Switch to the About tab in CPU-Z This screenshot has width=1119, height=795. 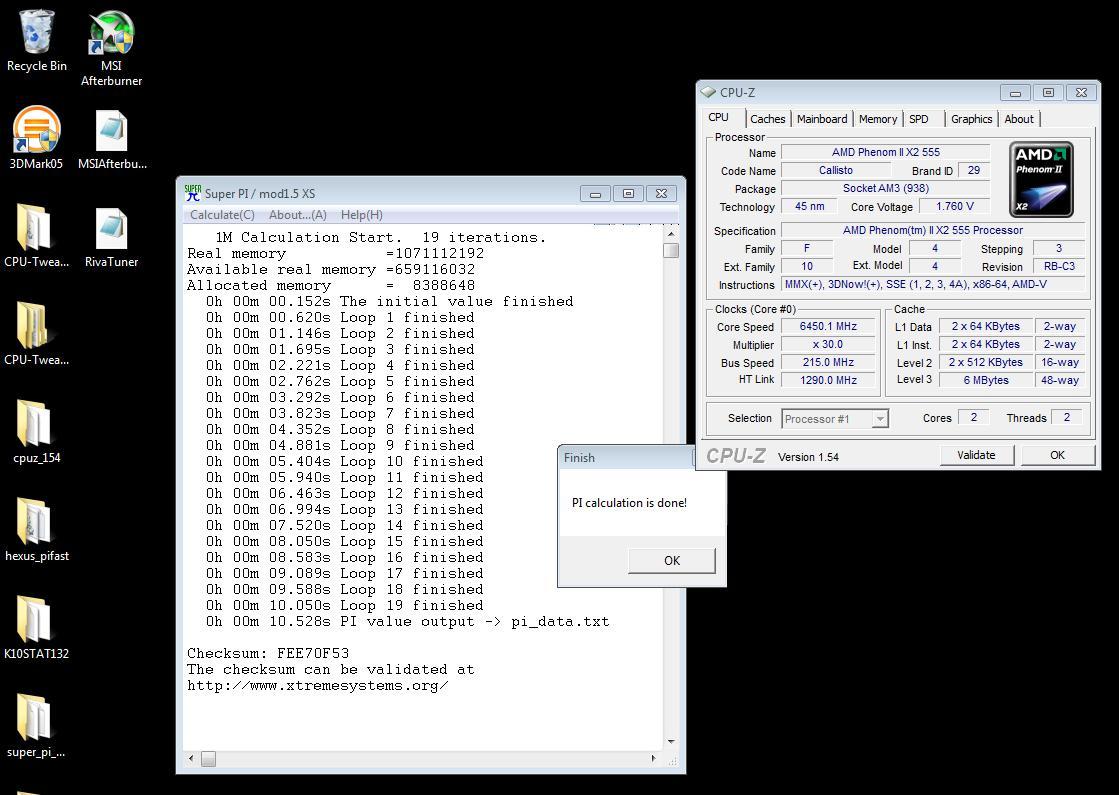click(1018, 119)
